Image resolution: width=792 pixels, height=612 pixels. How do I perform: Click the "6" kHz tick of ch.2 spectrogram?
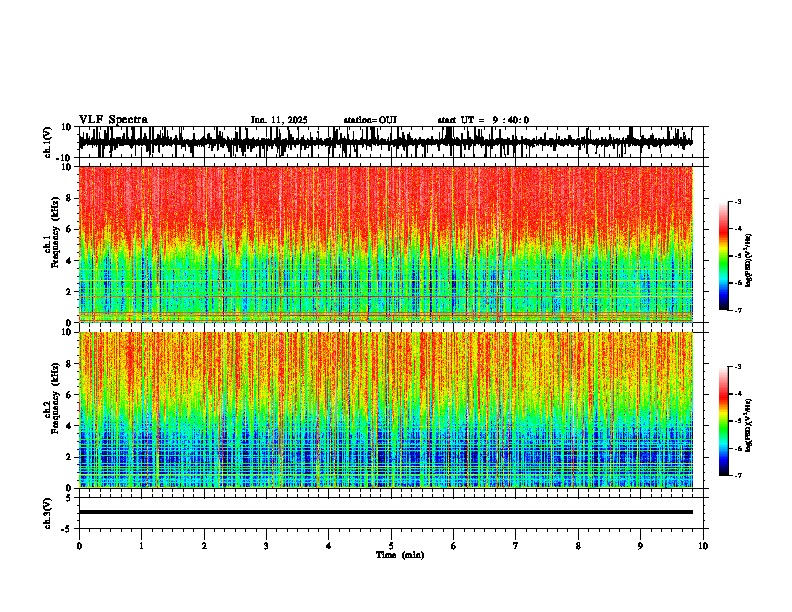point(70,395)
